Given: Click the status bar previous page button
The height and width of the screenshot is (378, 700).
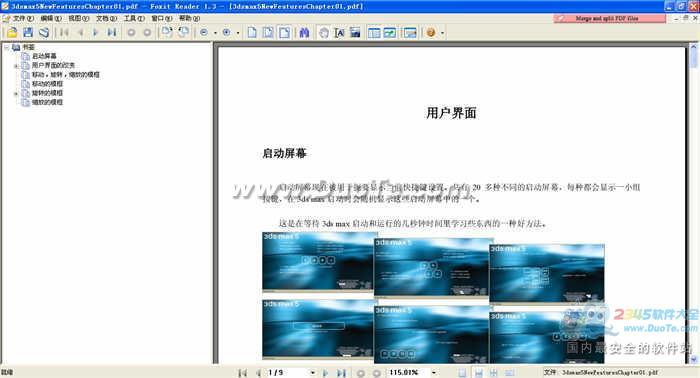Looking at the screenshot, I should [x=258, y=373].
